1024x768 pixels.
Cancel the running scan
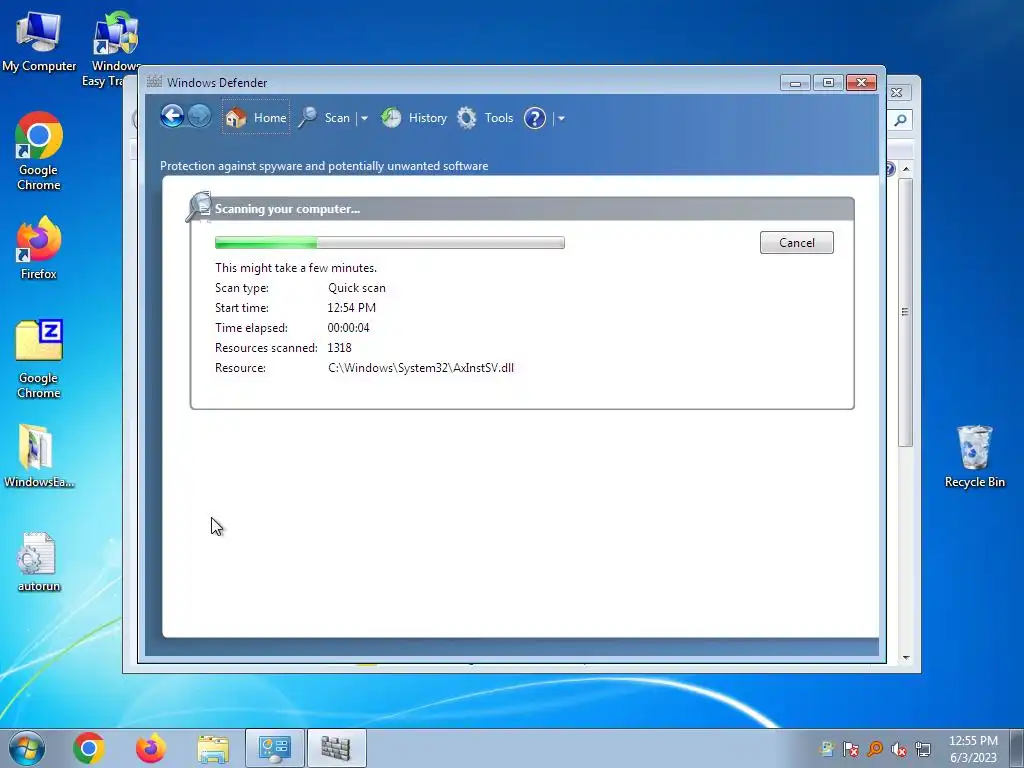[x=796, y=242]
